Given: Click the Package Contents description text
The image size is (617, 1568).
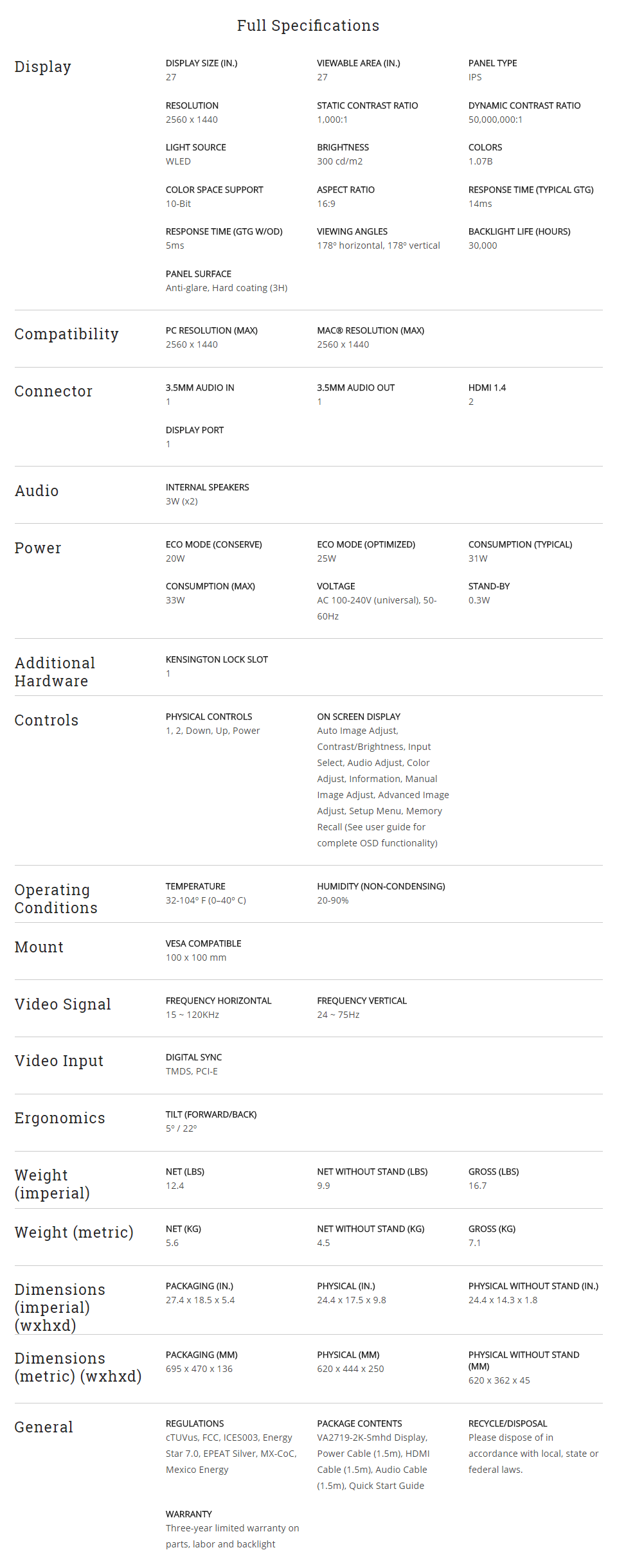Looking at the screenshot, I should pos(373,1461).
